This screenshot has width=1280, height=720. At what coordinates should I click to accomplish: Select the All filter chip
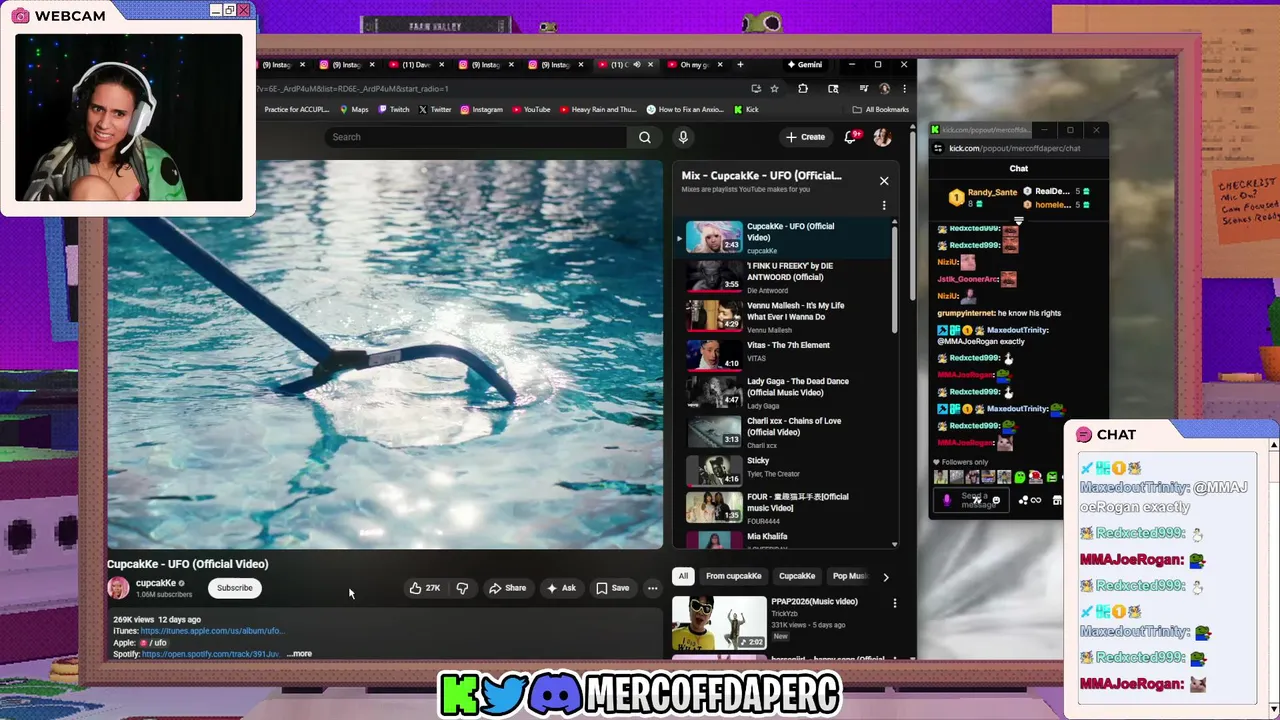pos(683,576)
